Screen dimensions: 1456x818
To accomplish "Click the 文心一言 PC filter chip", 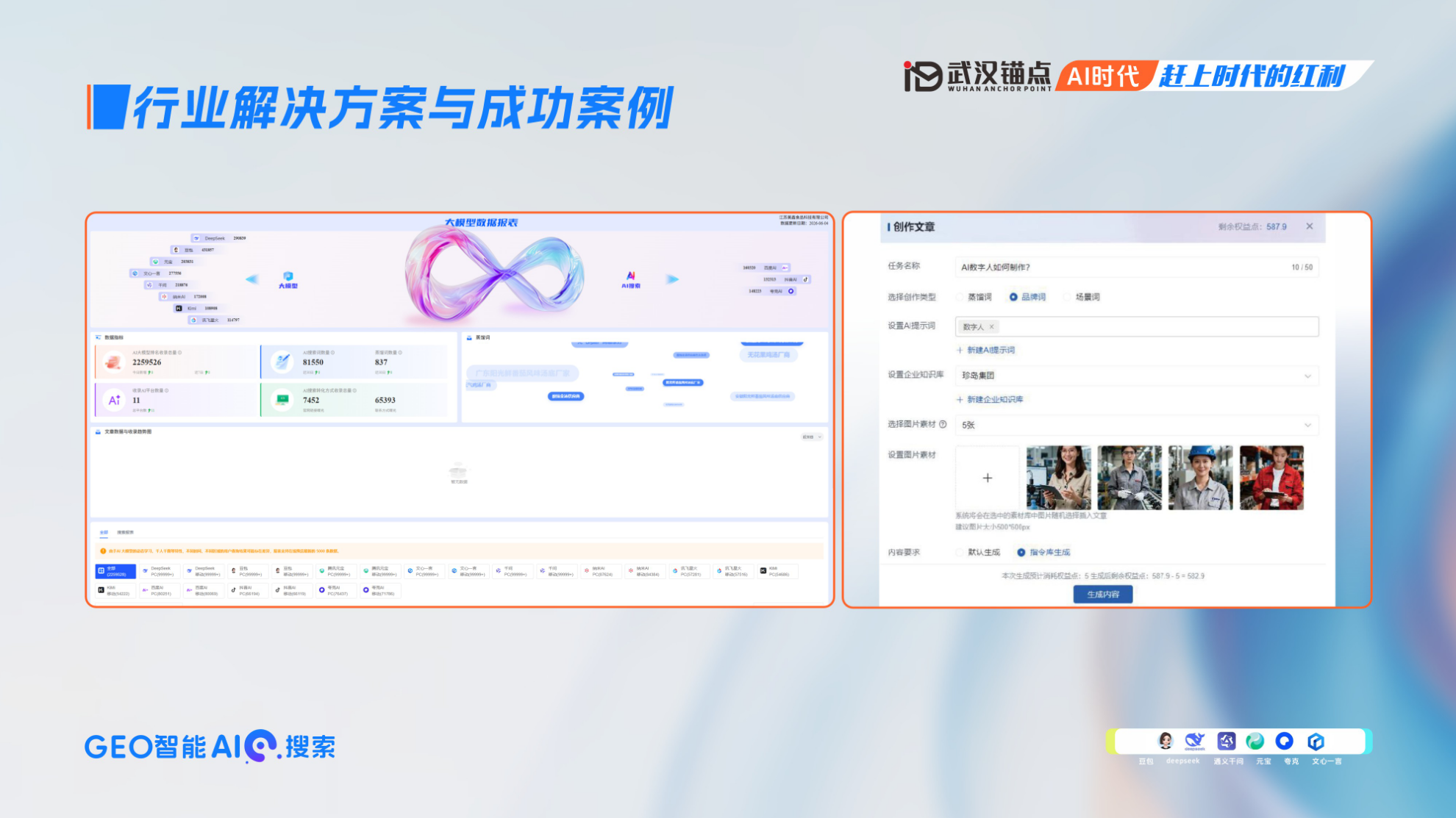I will (x=424, y=571).
